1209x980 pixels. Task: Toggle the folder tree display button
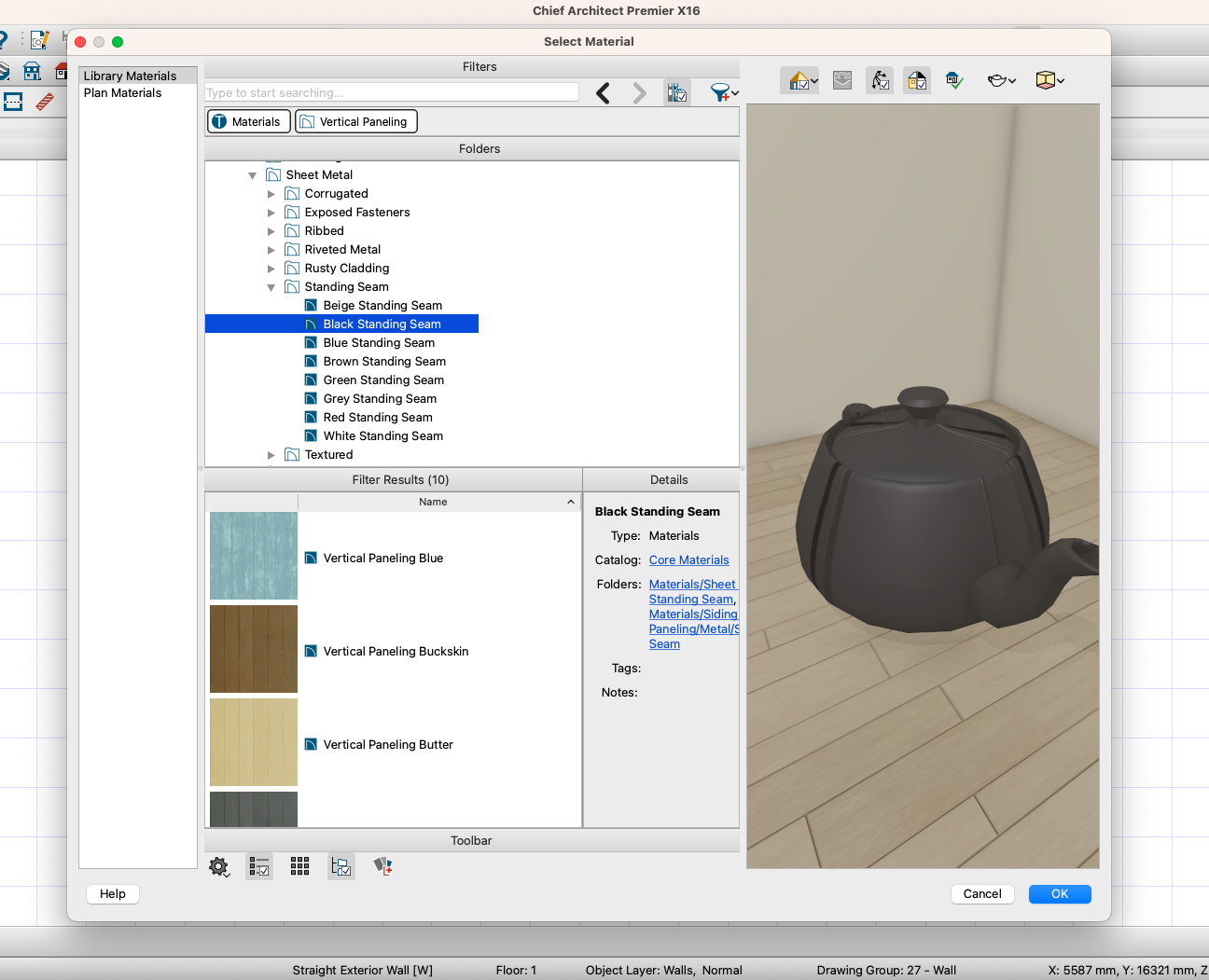click(x=341, y=866)
